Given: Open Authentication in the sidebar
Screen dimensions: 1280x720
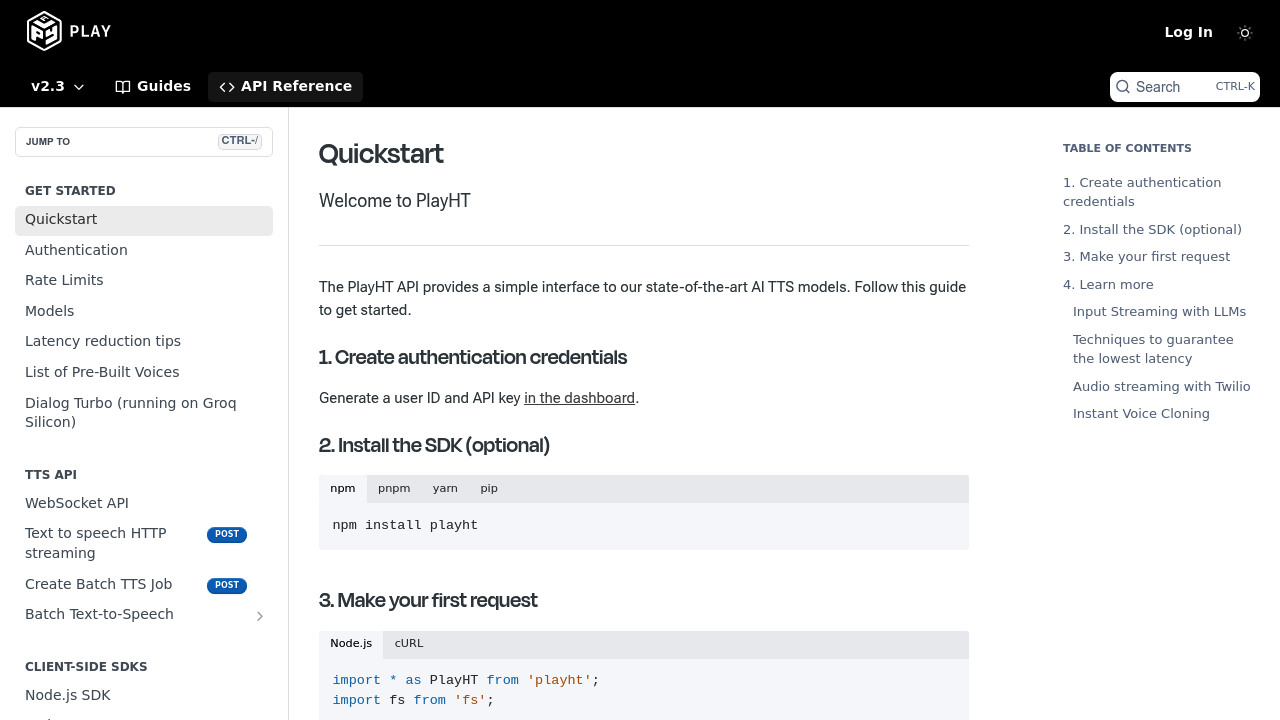Looking at the screenshot, I should (76, 250).
